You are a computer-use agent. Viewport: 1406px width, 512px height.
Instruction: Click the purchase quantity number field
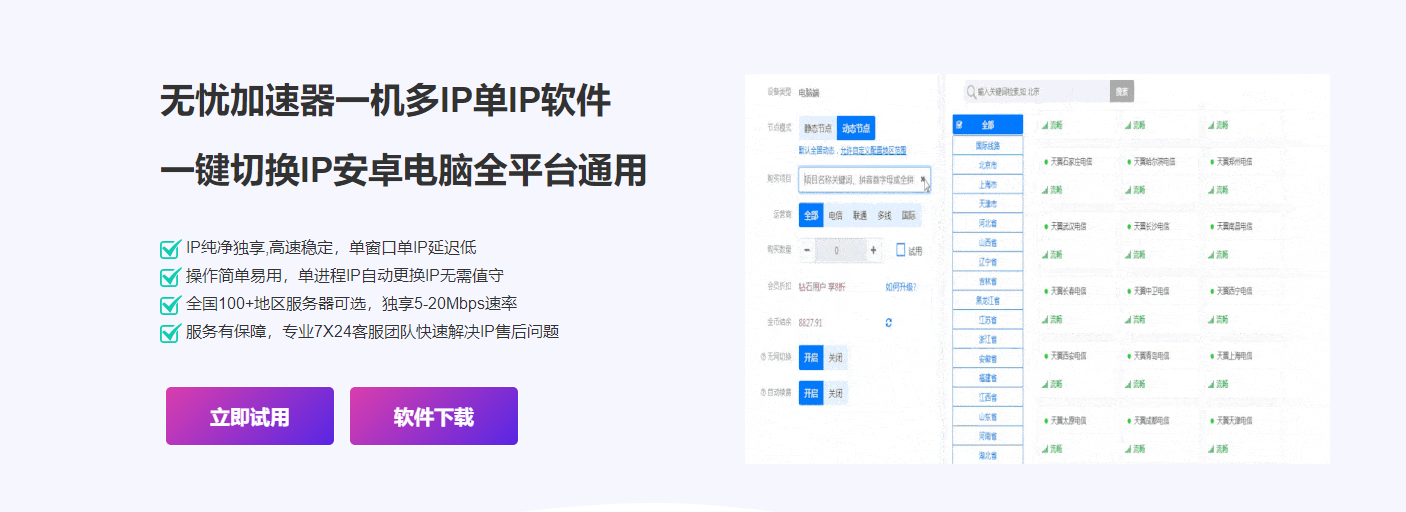pyautogui.click(x=840, y=250)
